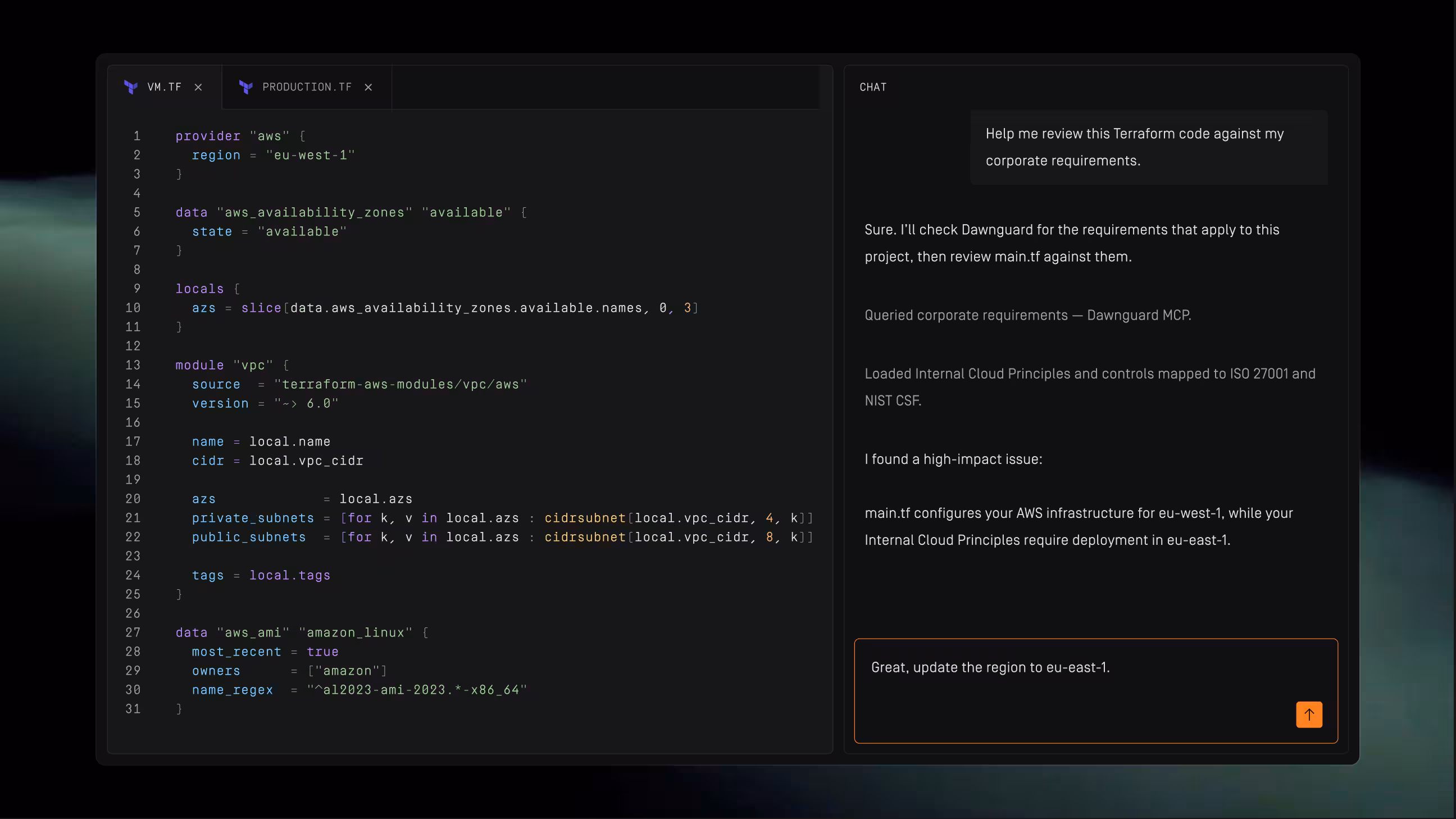Click slice function call on line 10
The width and height of the screenshot is (1456, 819).
pyautogui.click(x=261, y=308)
